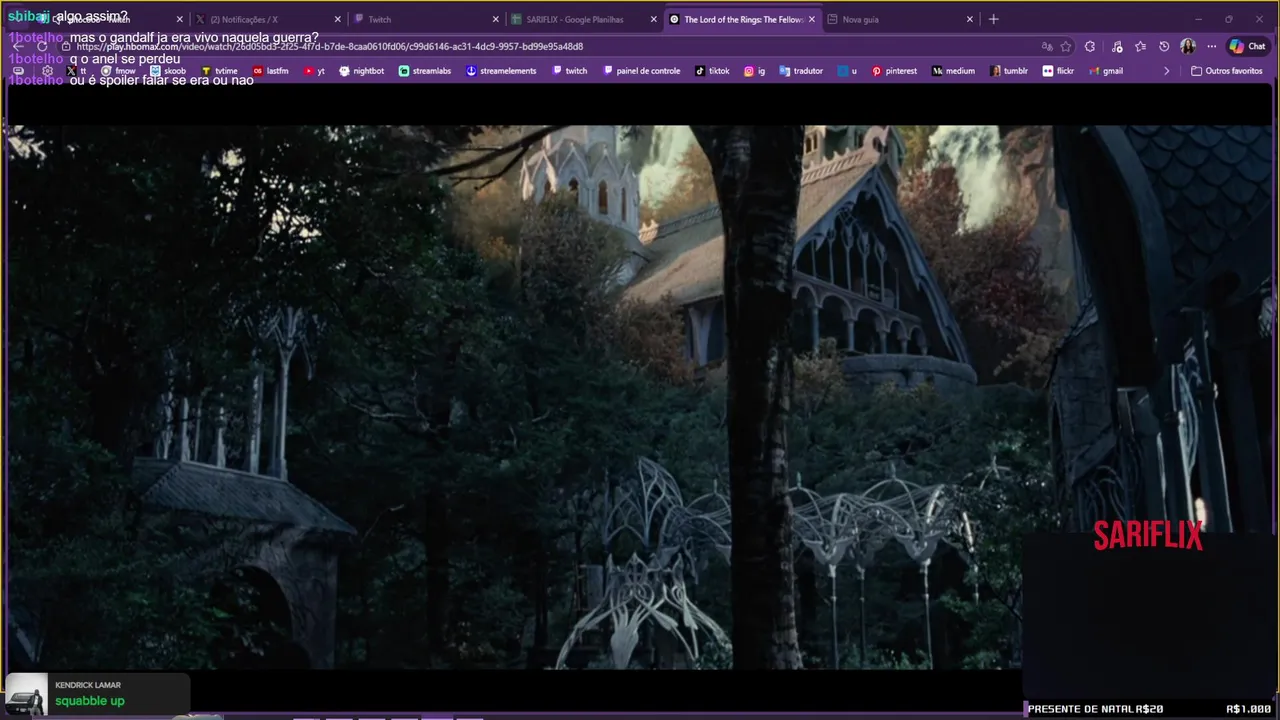Open the ig Instagram bookmark

point(754,71)
